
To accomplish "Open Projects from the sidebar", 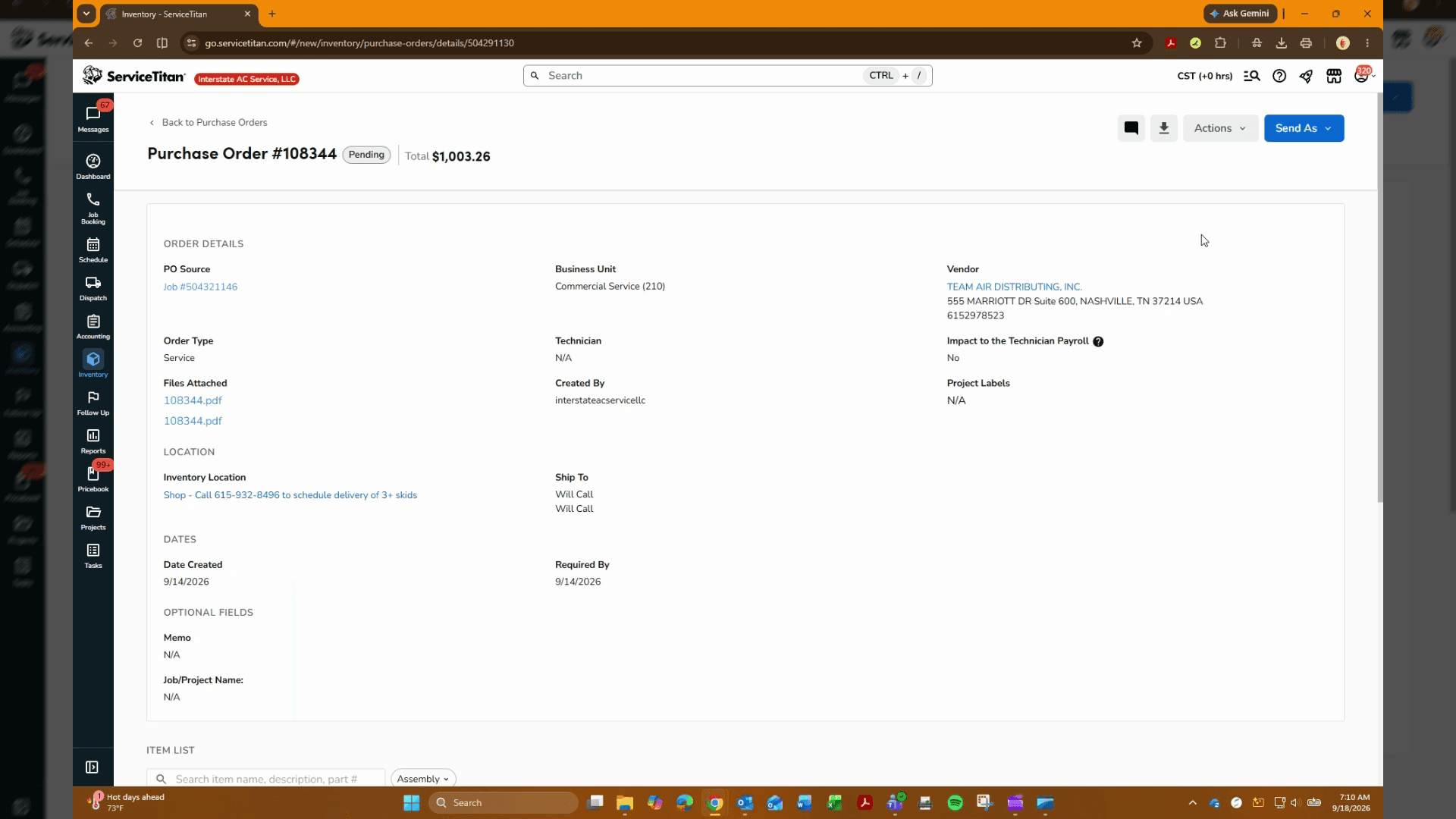I will [93, 518].
